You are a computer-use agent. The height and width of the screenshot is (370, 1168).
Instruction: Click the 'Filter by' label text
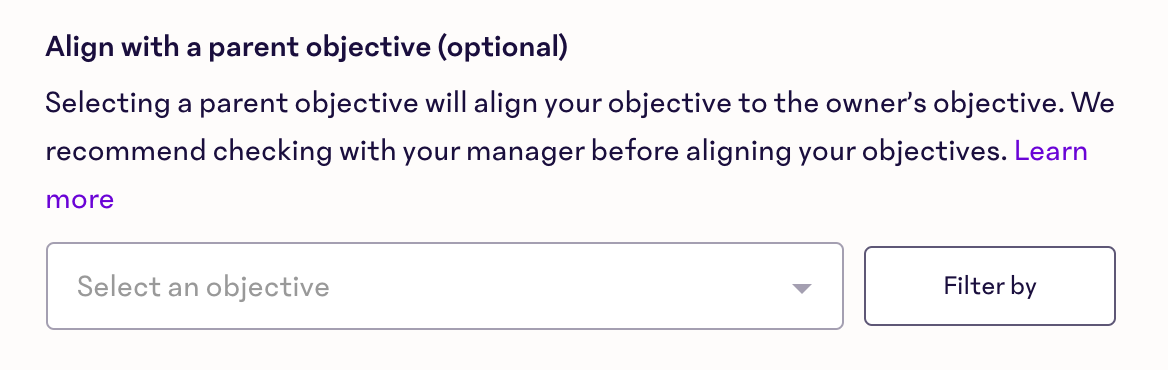tap(989, 287)
